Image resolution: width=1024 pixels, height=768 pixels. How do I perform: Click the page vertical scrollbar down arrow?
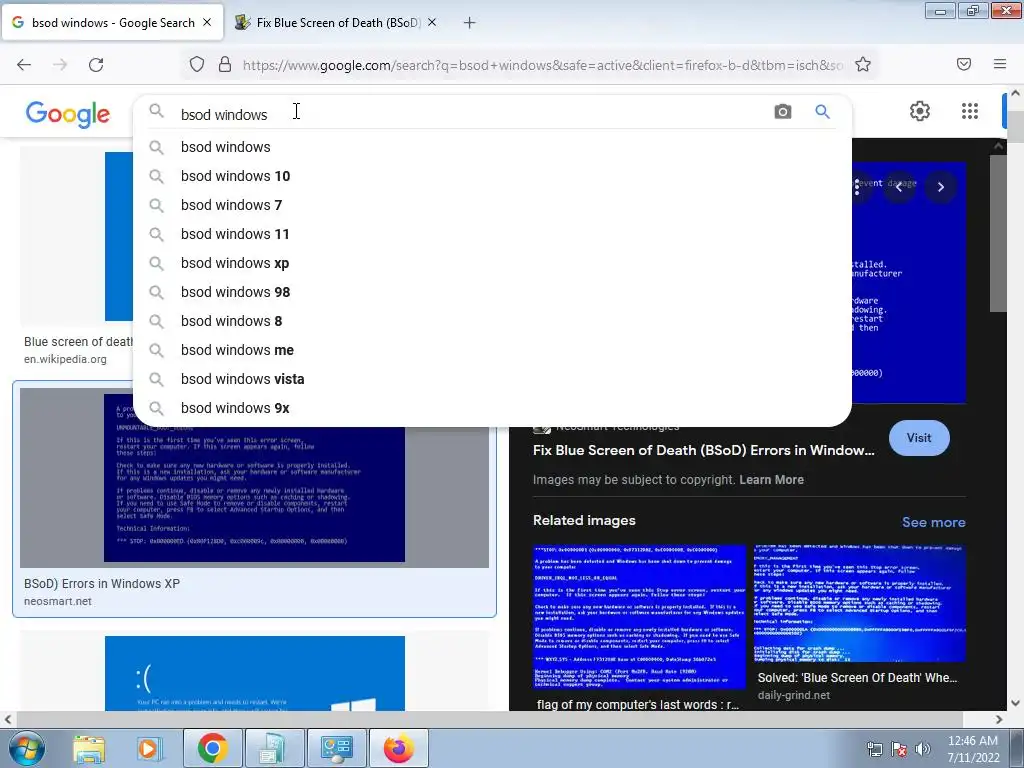point(1016,703)
